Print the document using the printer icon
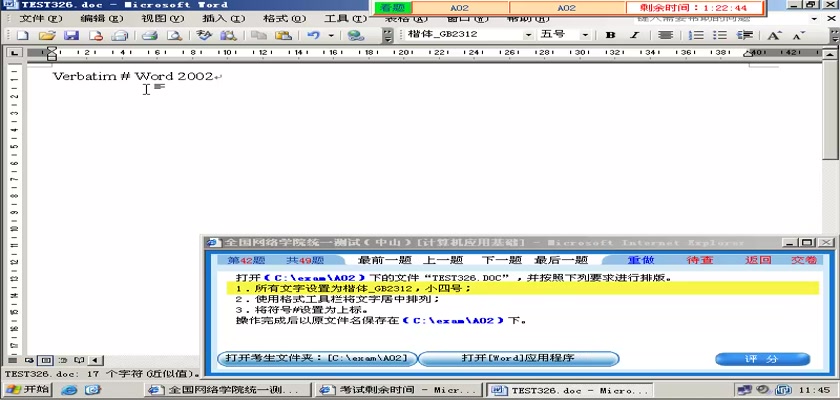This screenshot has height=400, width=840. [x=149, y=35]
